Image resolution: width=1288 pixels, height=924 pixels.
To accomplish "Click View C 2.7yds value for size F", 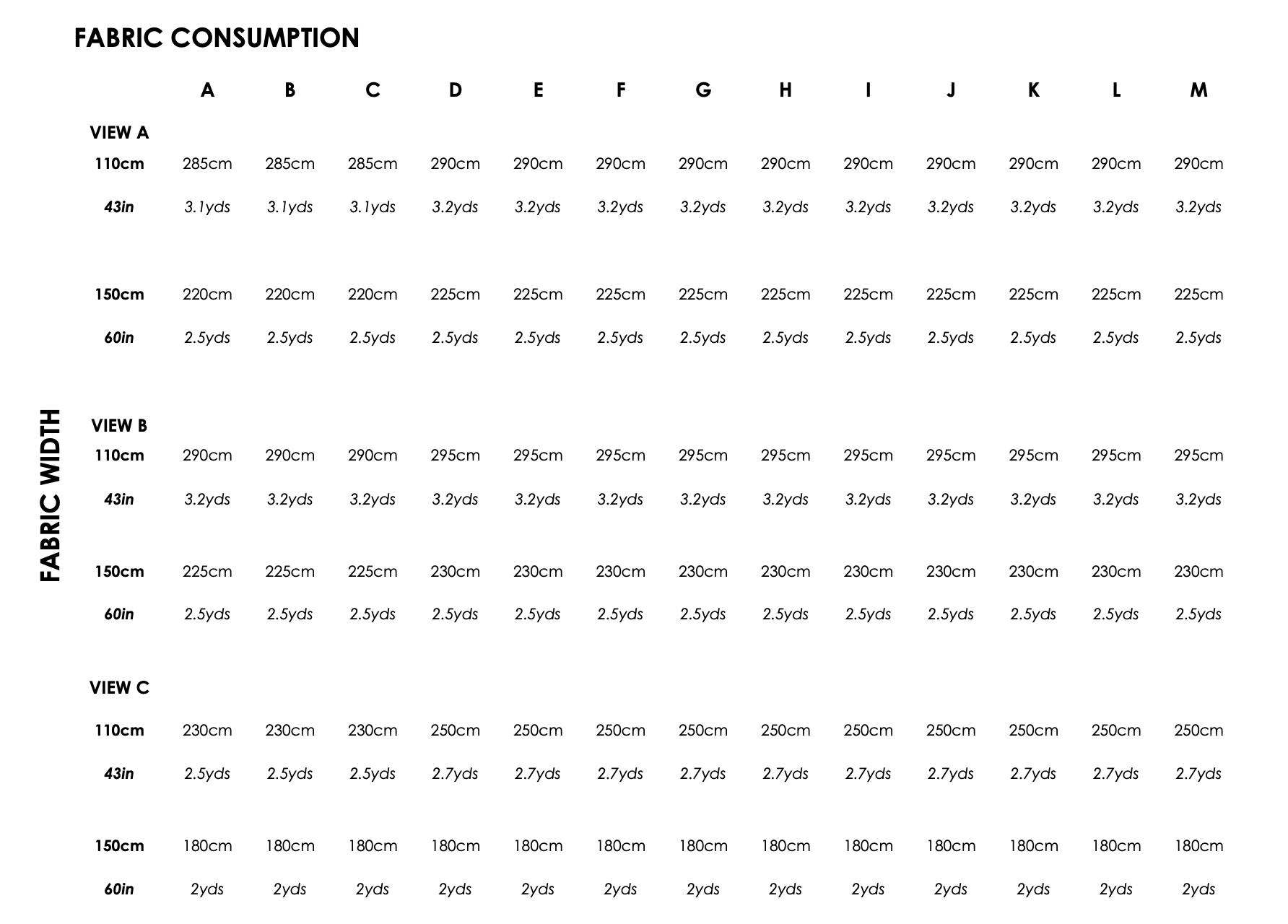I will pyautogui.click(x=620, y=774).
